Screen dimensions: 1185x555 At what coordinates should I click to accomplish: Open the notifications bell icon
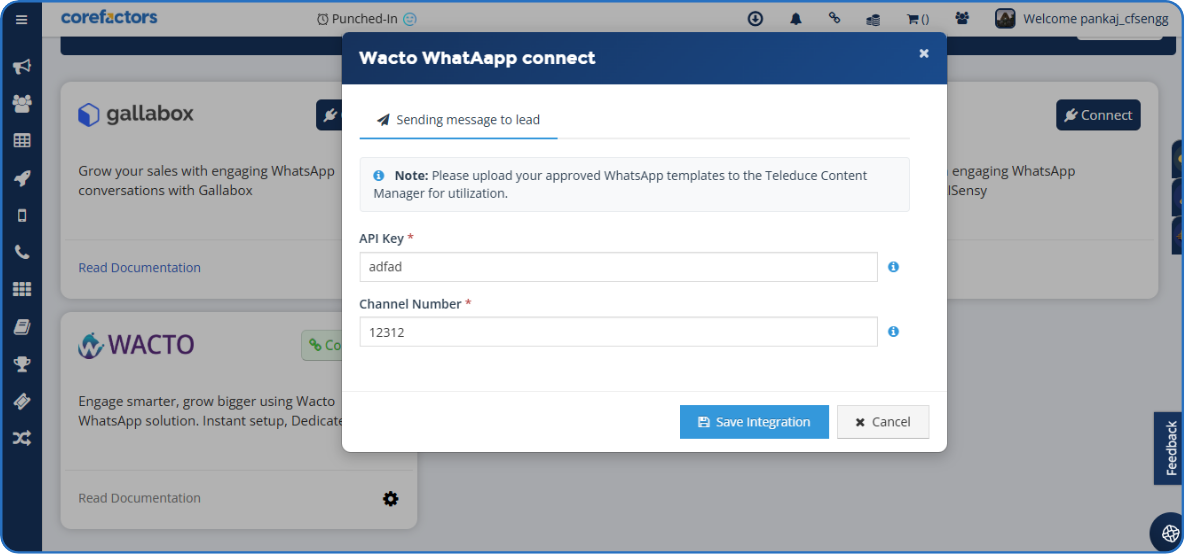point(796,19)
